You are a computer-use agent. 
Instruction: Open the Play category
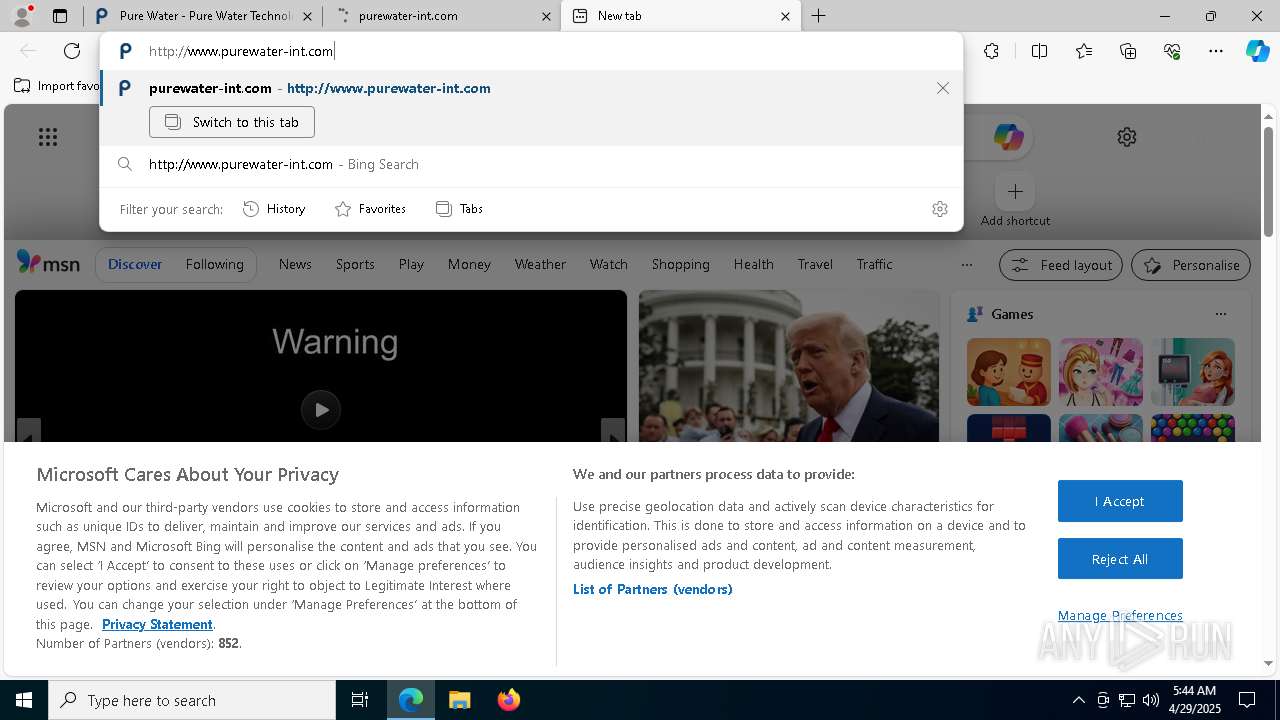tap(411, 264)
